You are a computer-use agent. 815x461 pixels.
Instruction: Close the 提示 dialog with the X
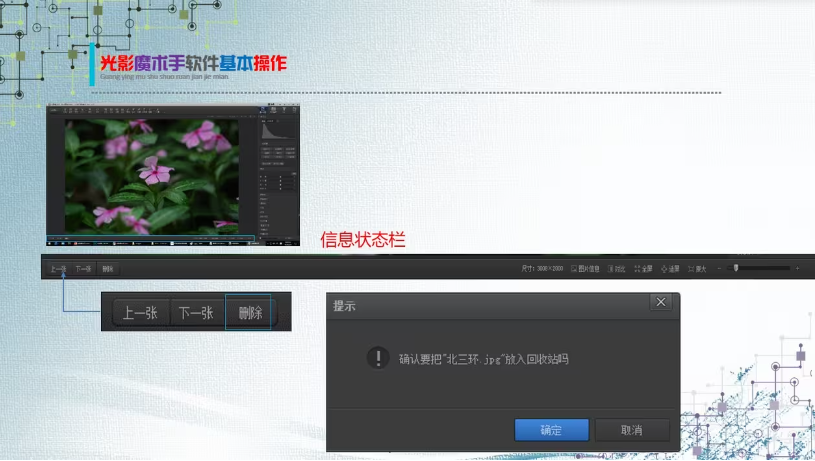[x=660, y=302]
